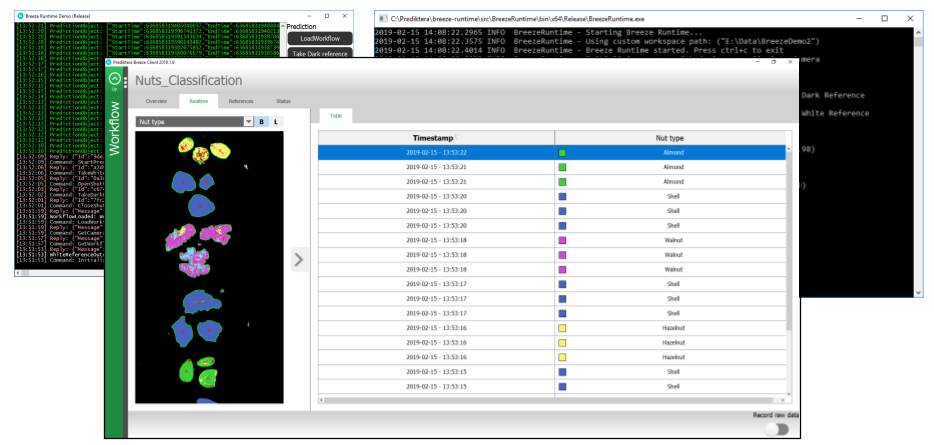The height and width of the screenshot is (445, 934).
Task: Click the B button next to Nut type
Action: point(262,122)
